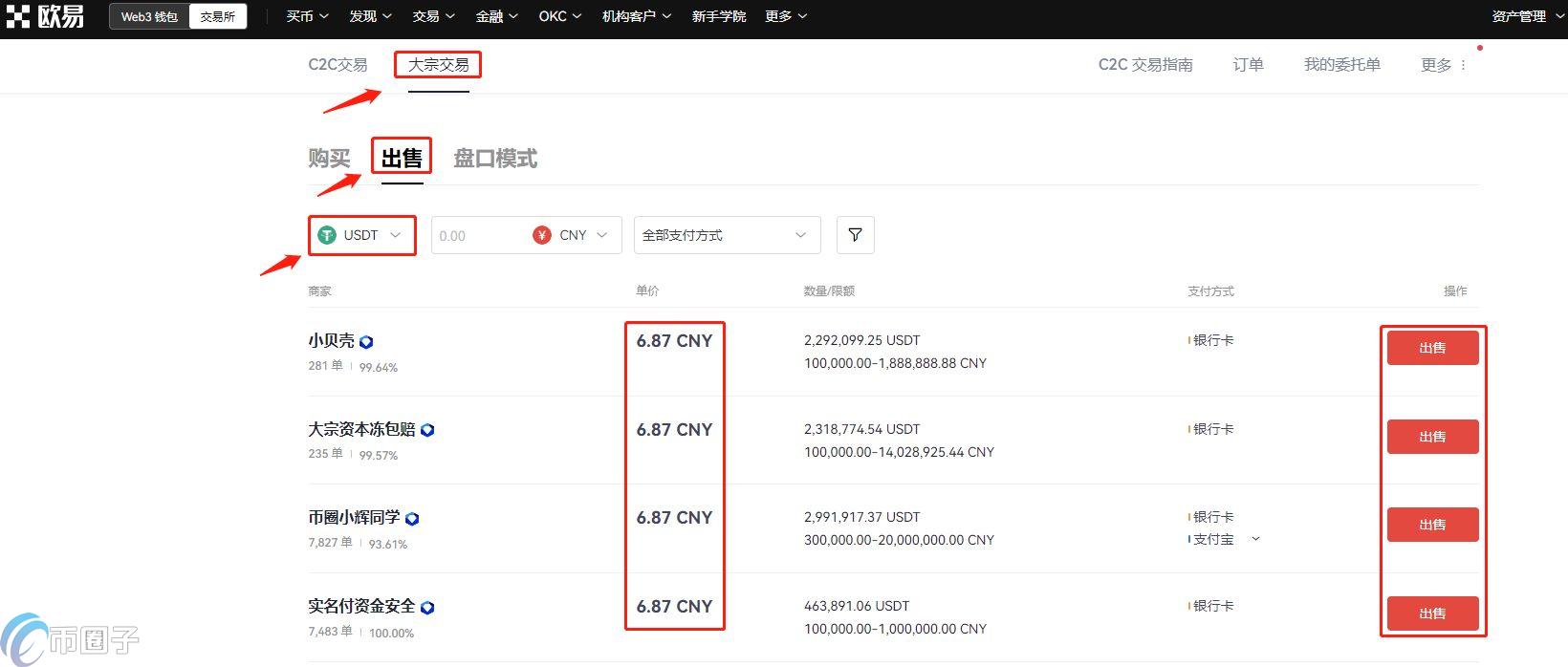Switch to 交易所 mode
The width and height of the screenshot is (1568, 667).
click(217, 16)
